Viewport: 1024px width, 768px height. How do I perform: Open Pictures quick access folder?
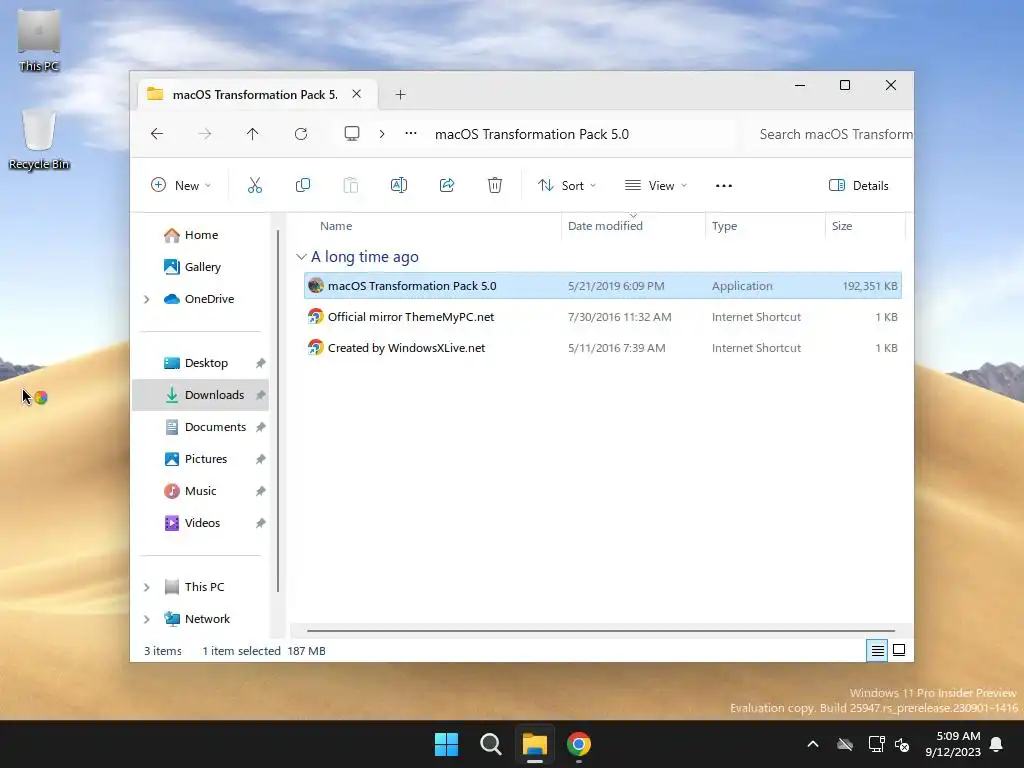206,459
